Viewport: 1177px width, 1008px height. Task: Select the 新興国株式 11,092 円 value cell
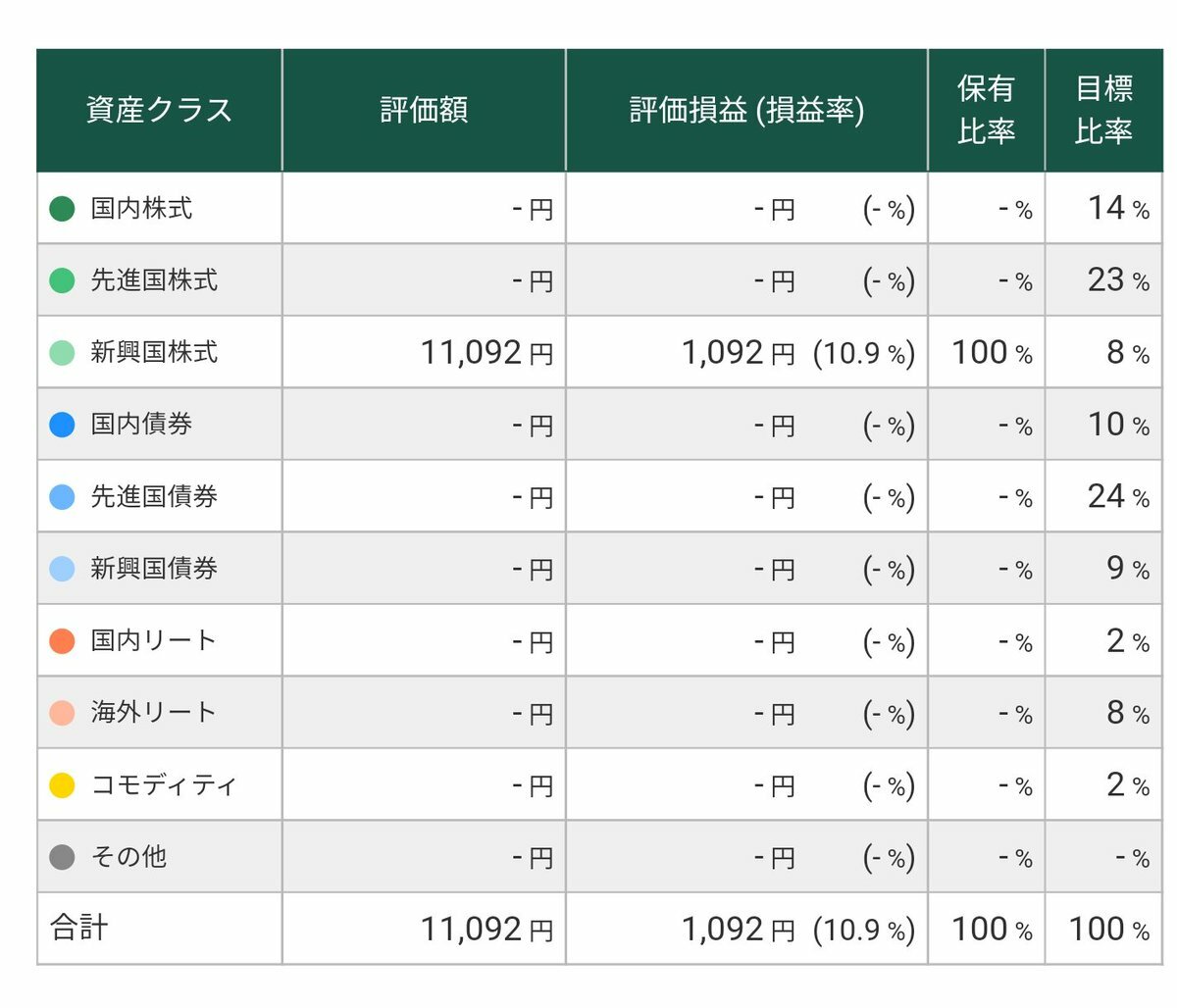pyautogui.click(x=424, y=352)
